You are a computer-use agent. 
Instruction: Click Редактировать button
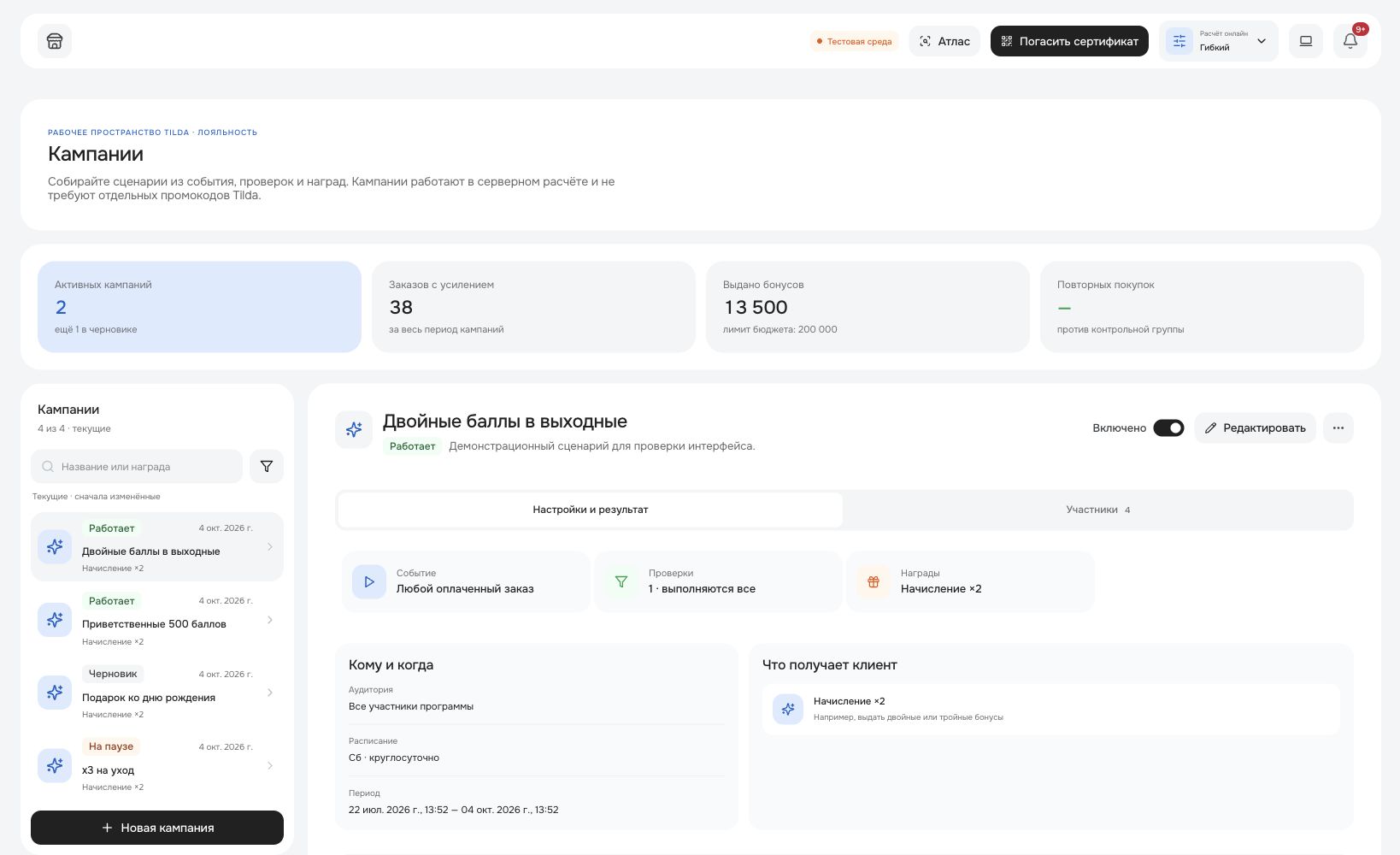pyautogui.click(x=1255, y=427)
